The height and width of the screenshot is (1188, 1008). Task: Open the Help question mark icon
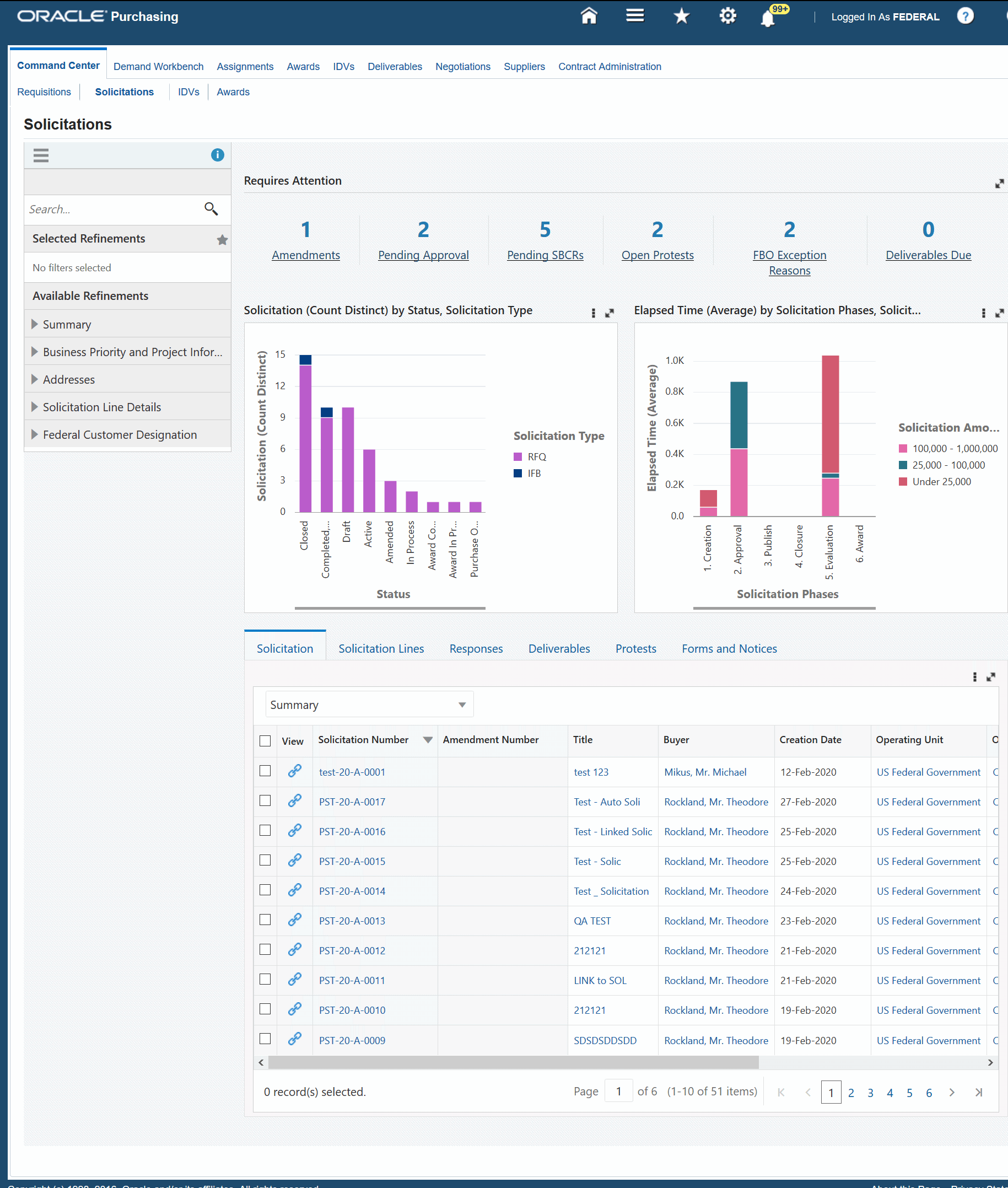pos(965,16)
